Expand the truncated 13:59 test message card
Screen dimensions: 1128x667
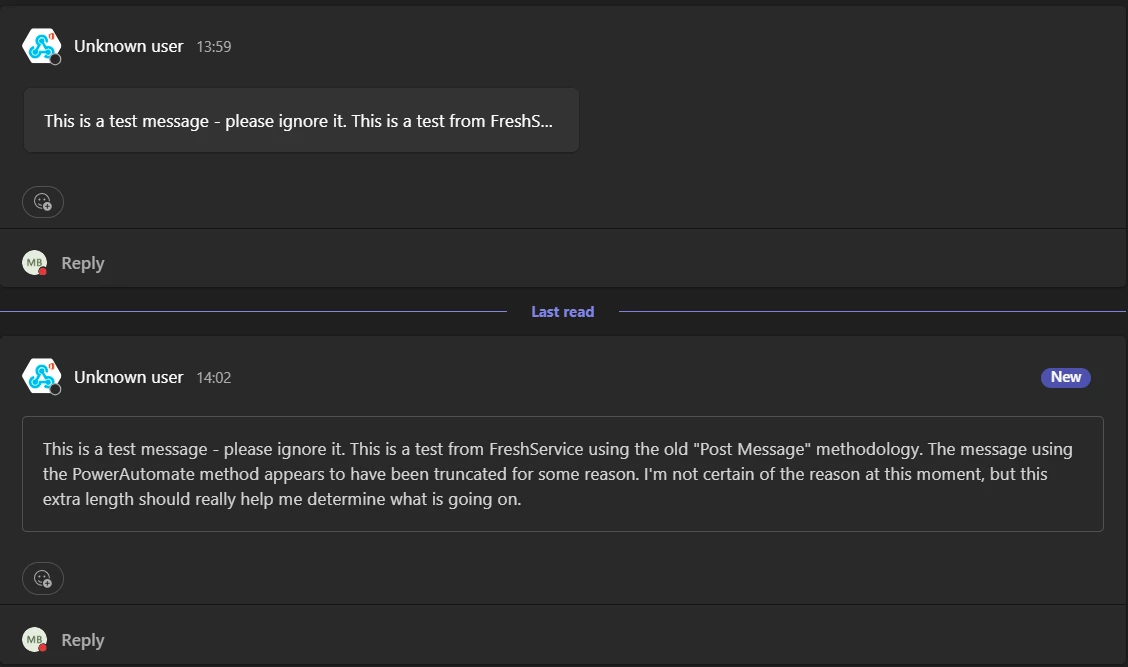click(301, 120)
